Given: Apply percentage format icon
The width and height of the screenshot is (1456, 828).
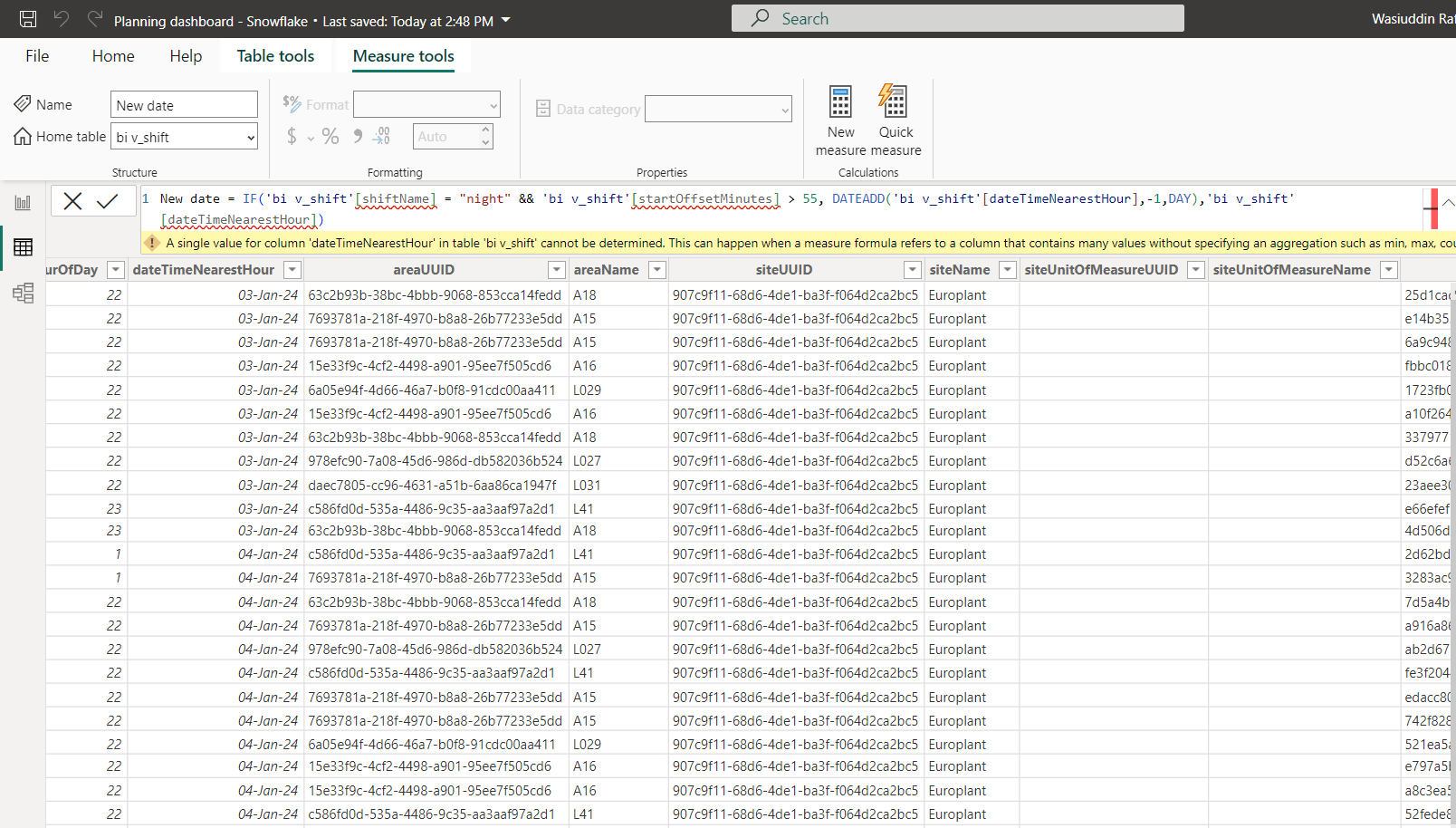Looking at the screenshot, I should tap(330, 136).
